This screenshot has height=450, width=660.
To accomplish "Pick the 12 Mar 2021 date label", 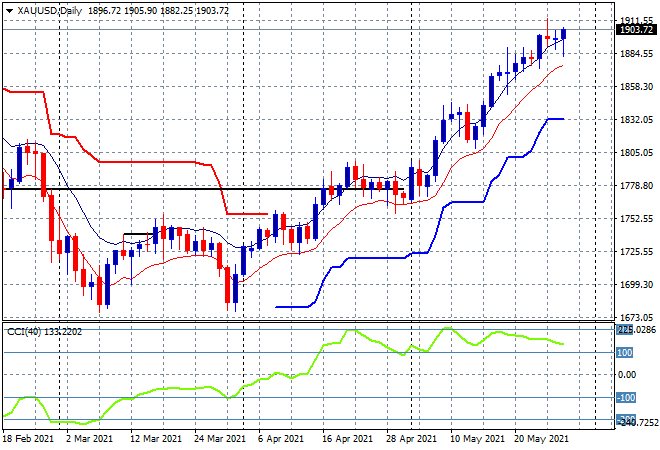I will pyautogui.click(x=156, y=439).
